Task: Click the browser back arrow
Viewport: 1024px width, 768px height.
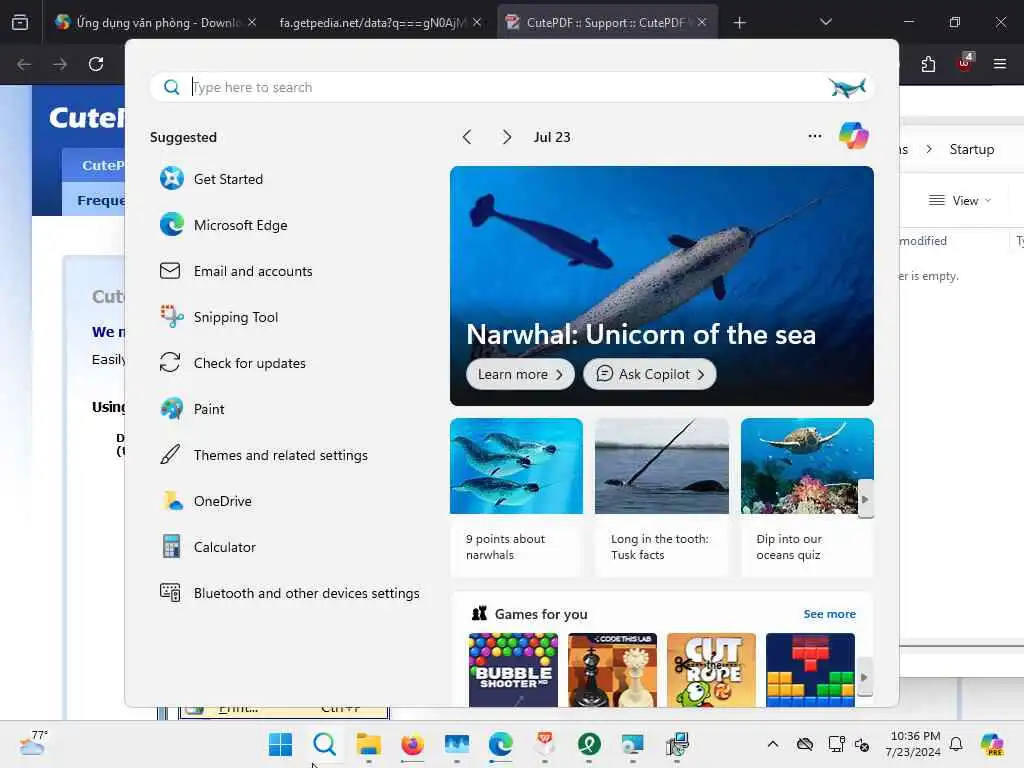Action: (24, 64)
